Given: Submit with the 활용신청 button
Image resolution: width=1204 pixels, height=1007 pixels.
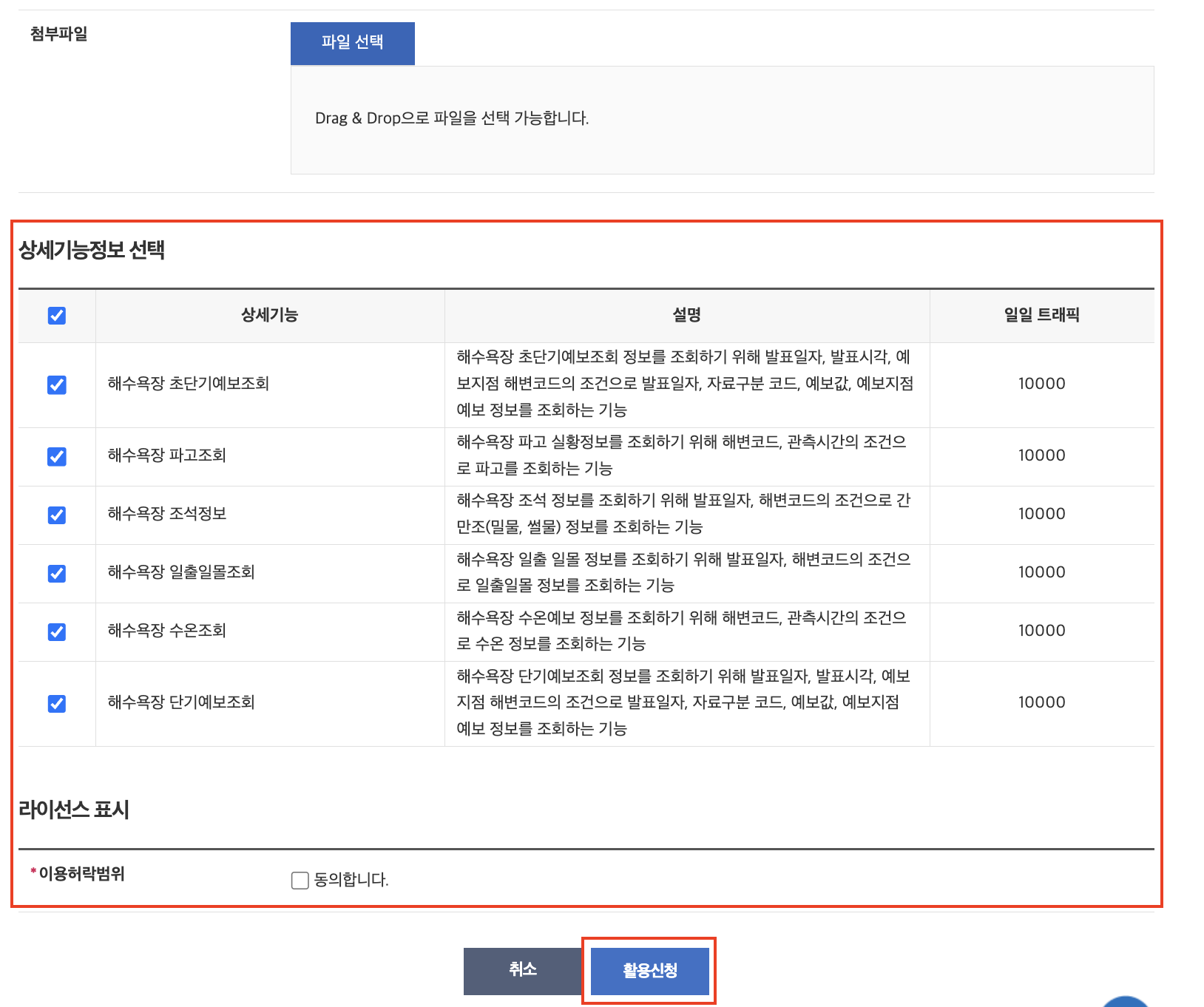Looking at the screenshot, I should click(649, 971).
